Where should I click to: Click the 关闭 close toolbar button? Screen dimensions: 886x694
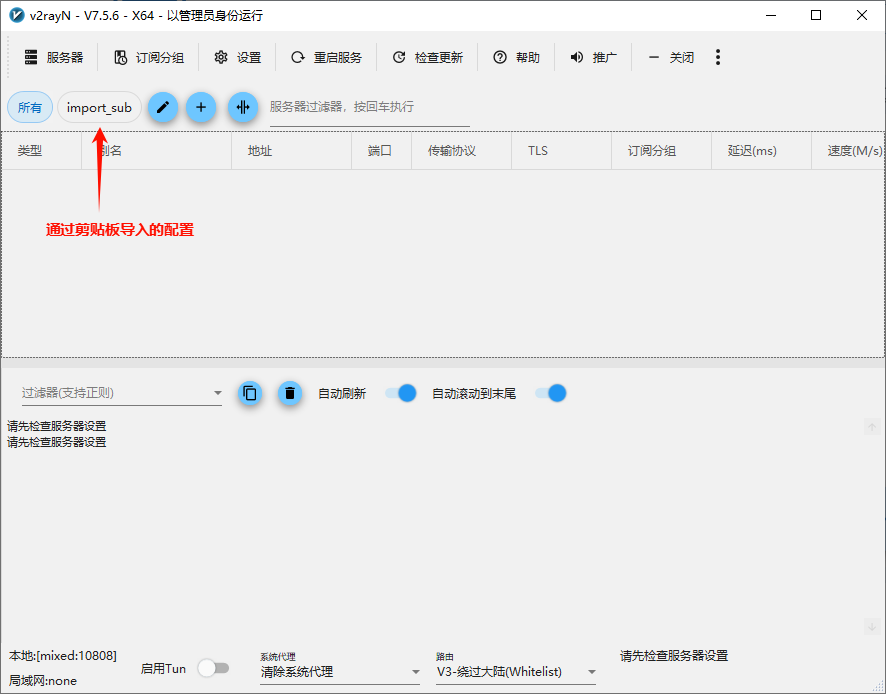671,57
